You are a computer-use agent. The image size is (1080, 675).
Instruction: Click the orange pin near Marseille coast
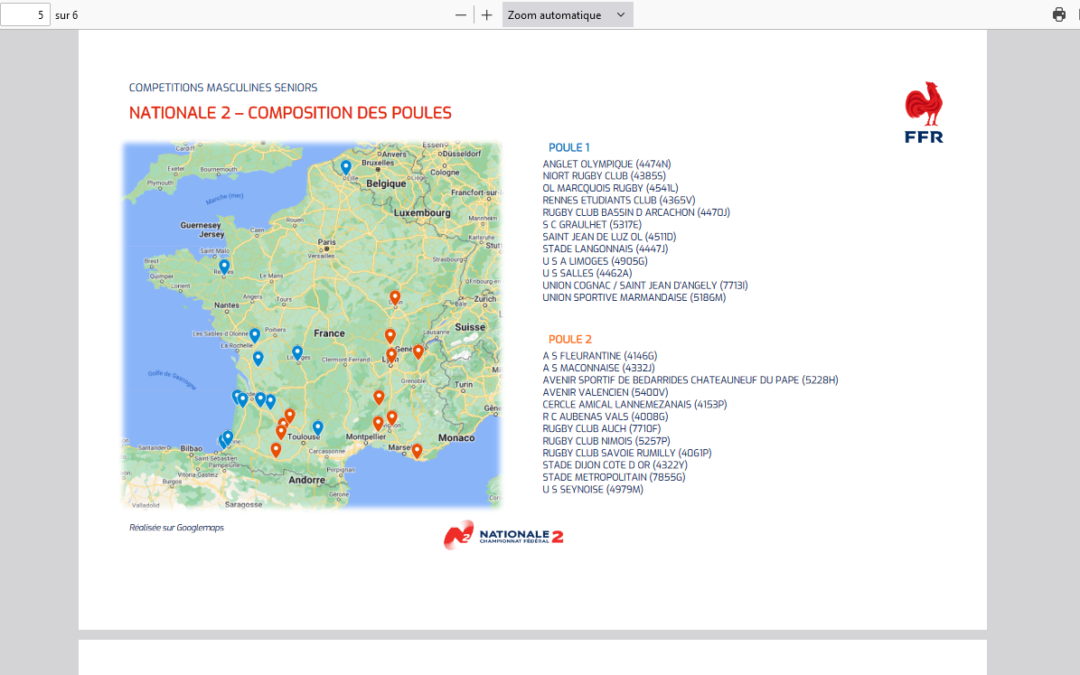(417, 452)
